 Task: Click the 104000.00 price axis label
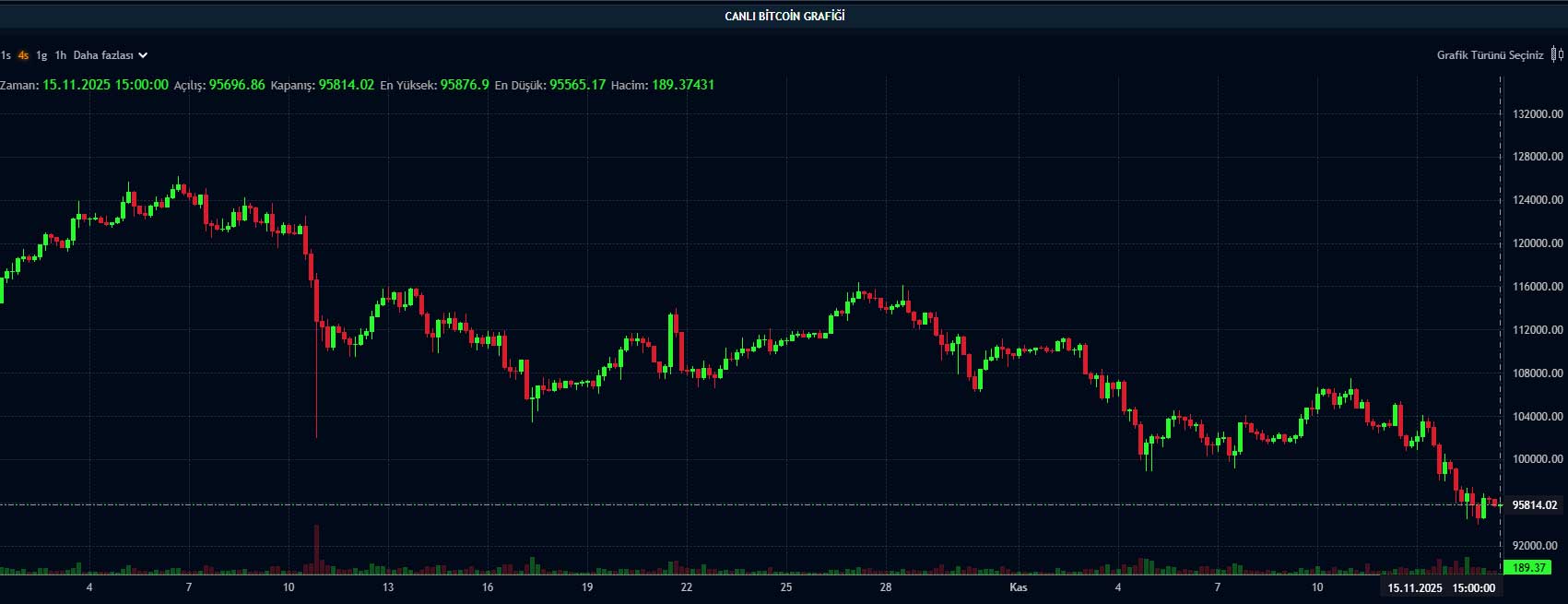(1538, 417)
